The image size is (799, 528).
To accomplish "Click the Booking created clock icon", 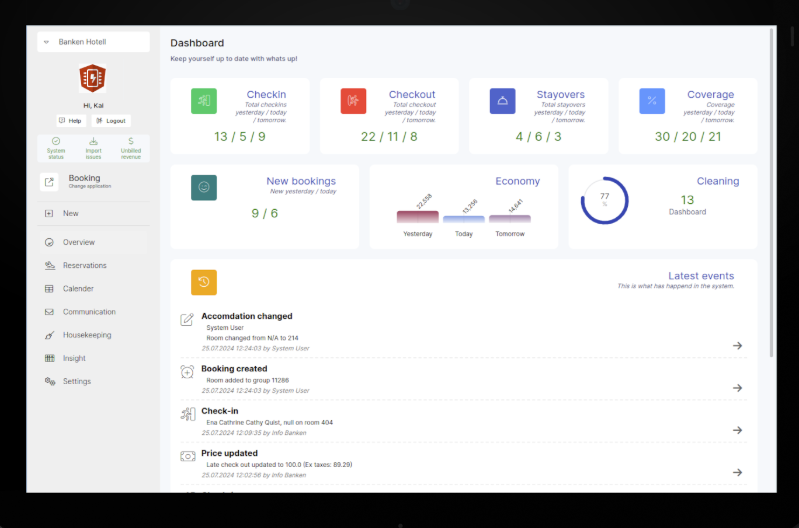I will click(187, 372).
